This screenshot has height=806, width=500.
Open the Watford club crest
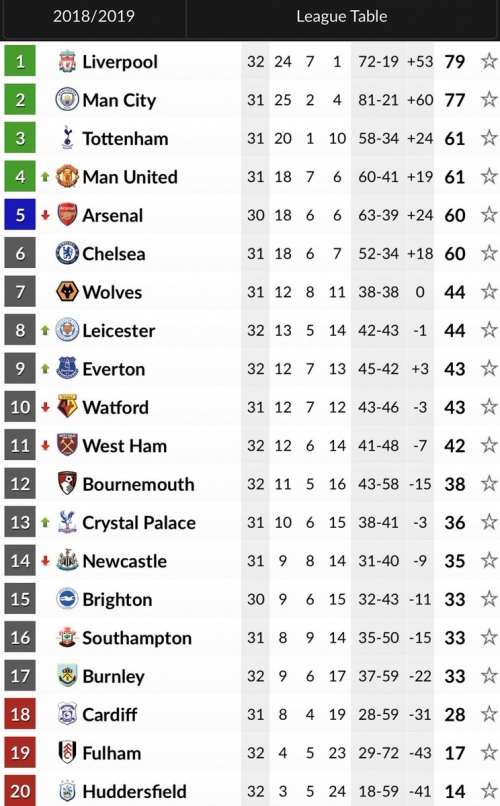coord(67,407)
